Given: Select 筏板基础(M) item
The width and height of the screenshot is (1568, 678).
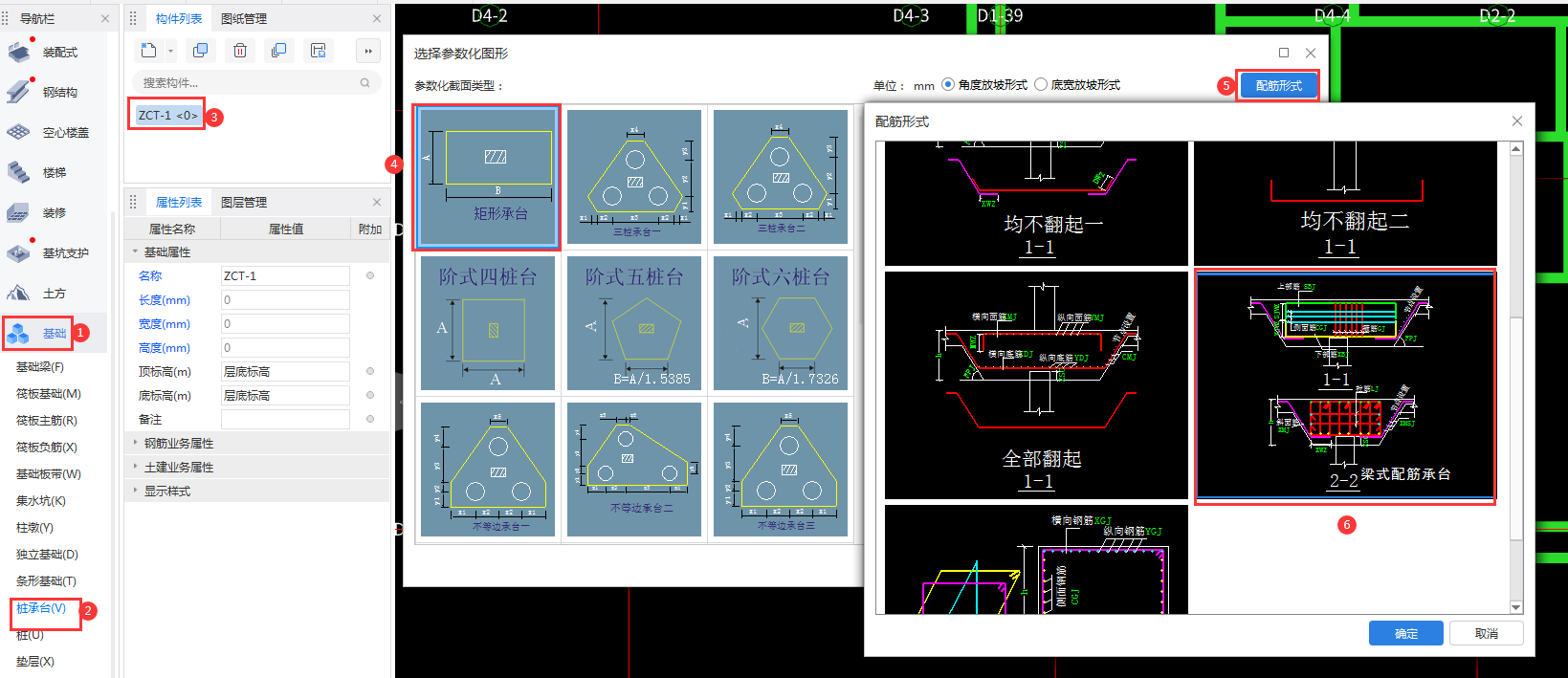Looking at the screenshot, I should coord(49,393).
